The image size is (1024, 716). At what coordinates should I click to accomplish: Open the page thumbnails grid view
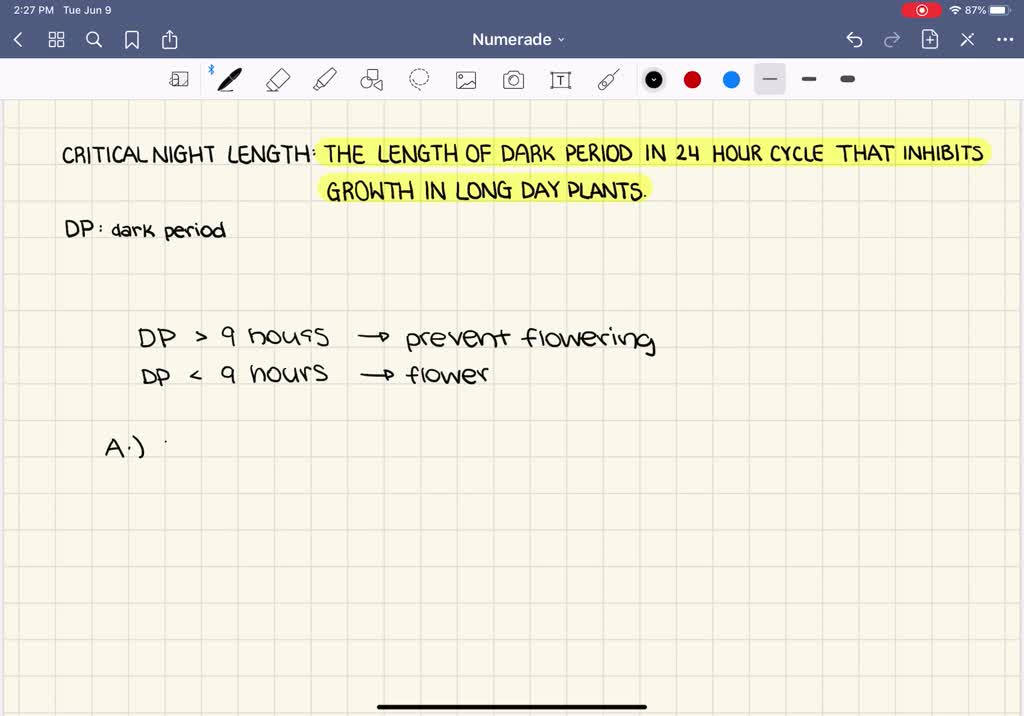coord(56,39)
